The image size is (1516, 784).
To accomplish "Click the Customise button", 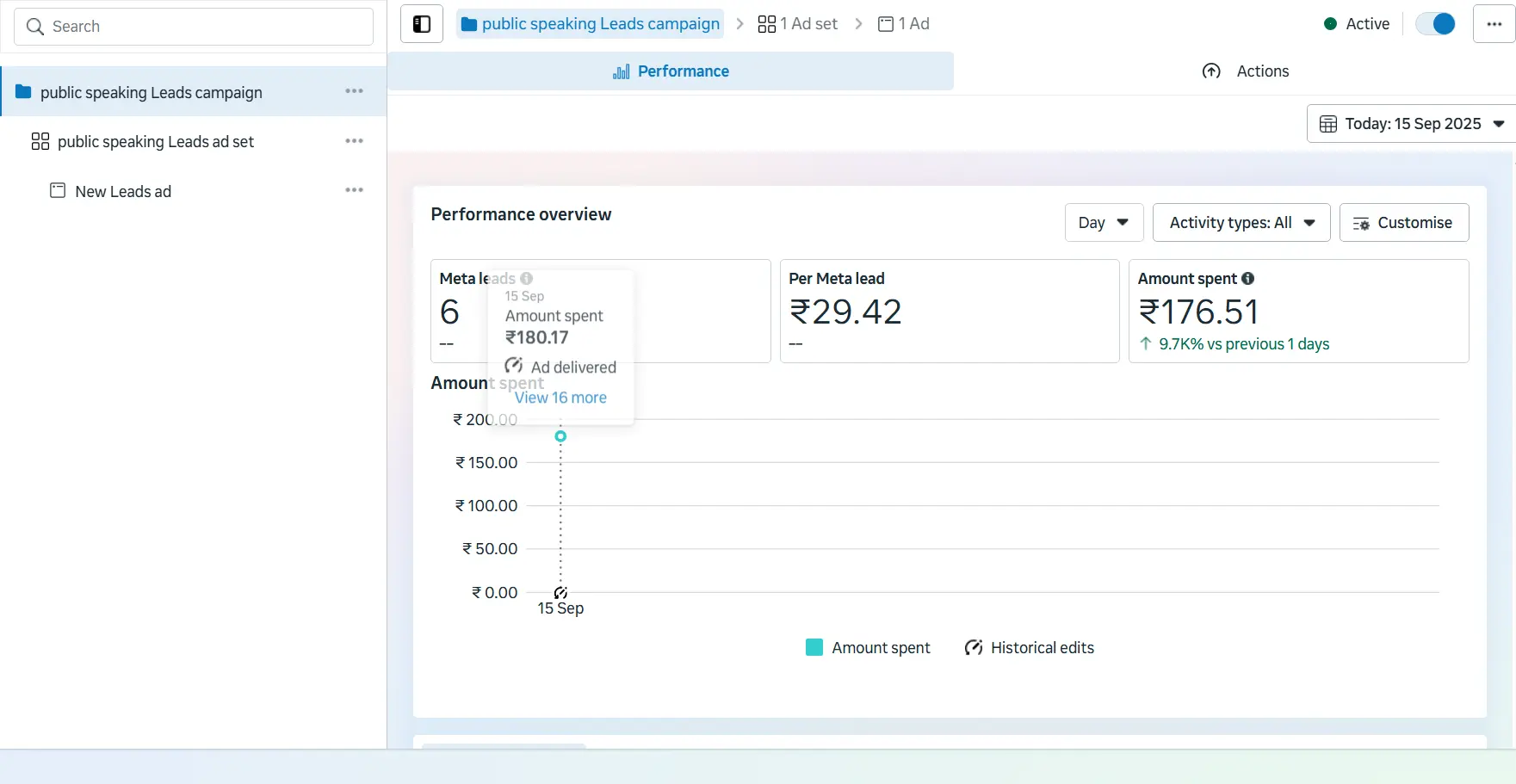I will 1403,223.
